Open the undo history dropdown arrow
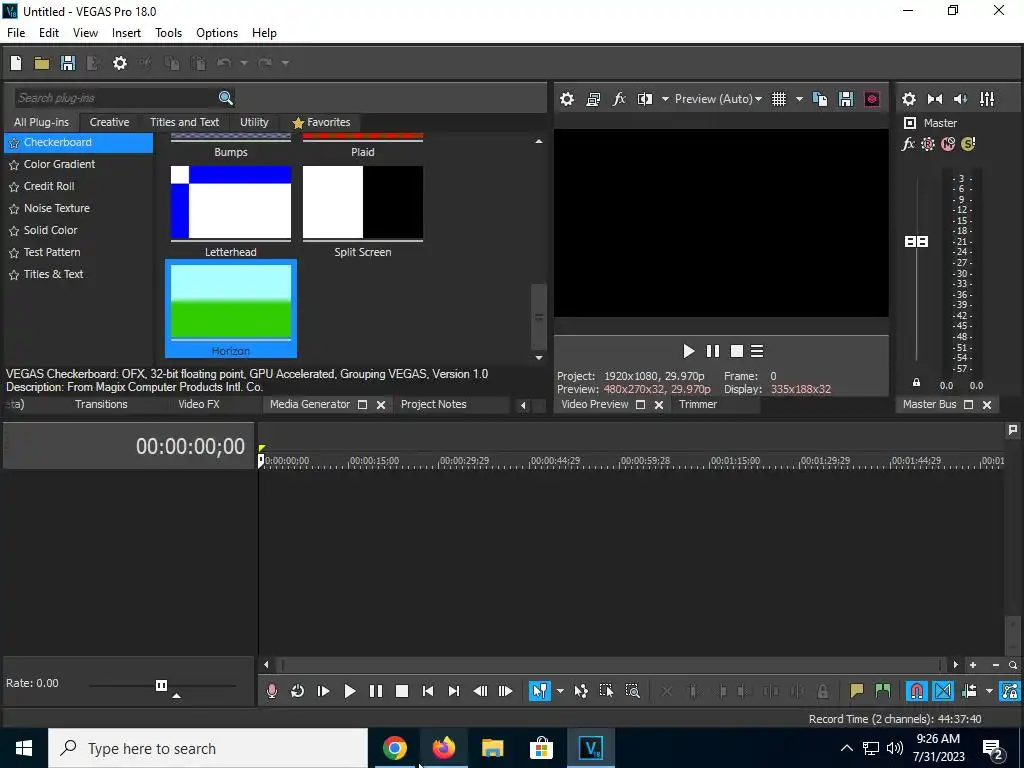 [x=244, y=63]
